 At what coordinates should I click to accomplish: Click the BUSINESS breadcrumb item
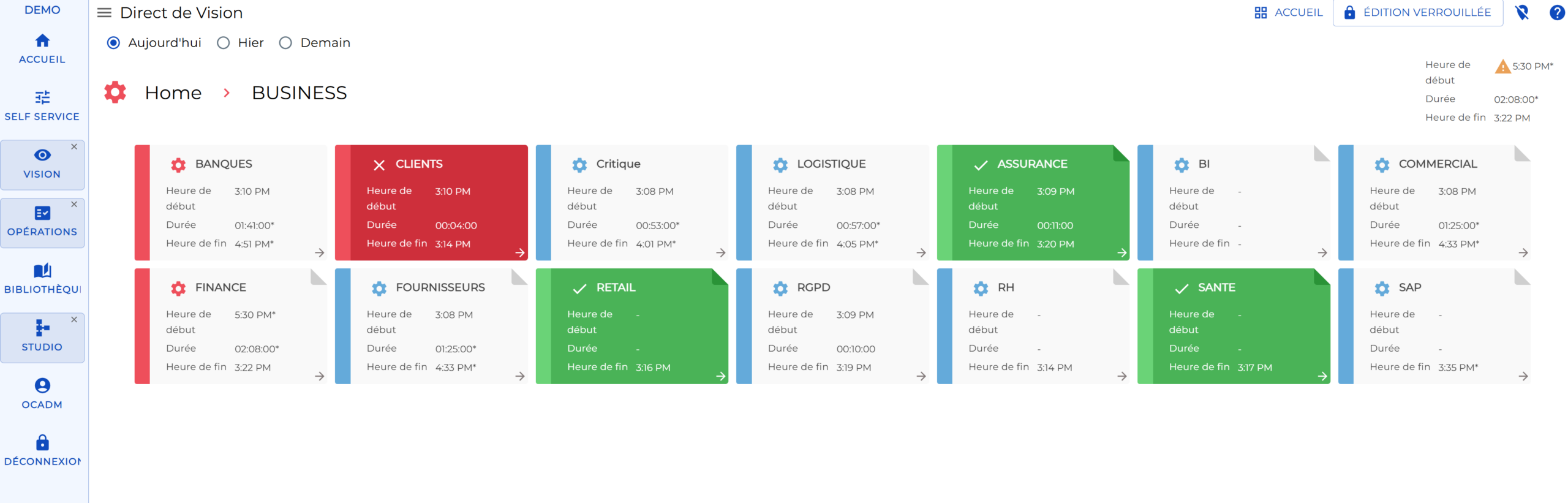[x=300, y=93]
